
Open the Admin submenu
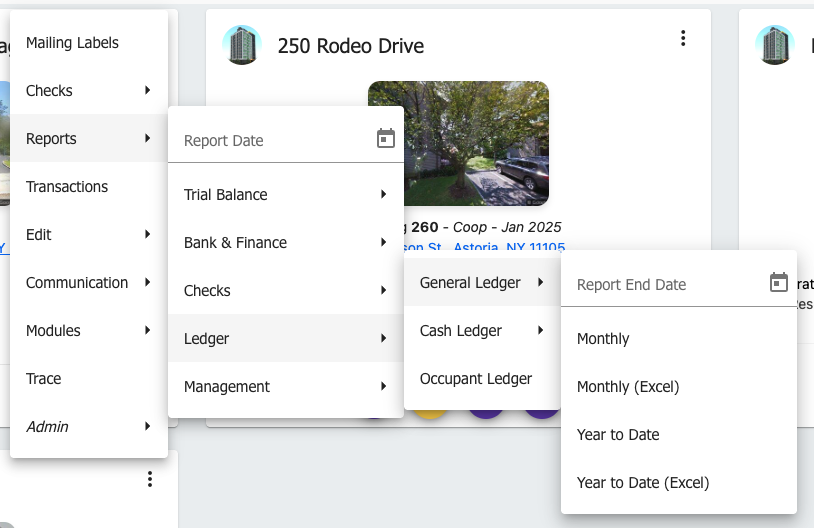[89, 426]
